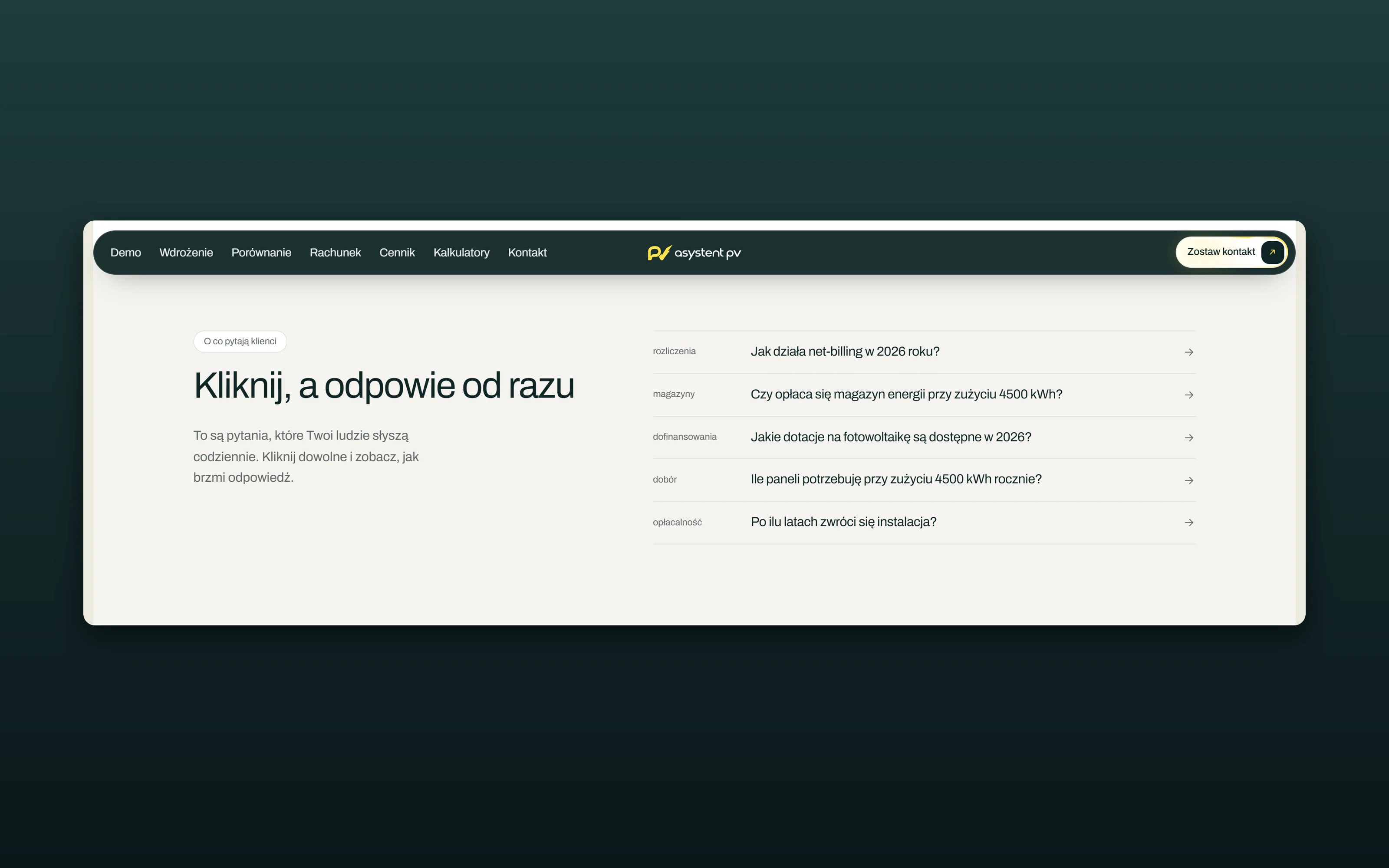Click paragraph starting To są pytania
Screen dimensions: 1389x868
(x=306, y=457)
